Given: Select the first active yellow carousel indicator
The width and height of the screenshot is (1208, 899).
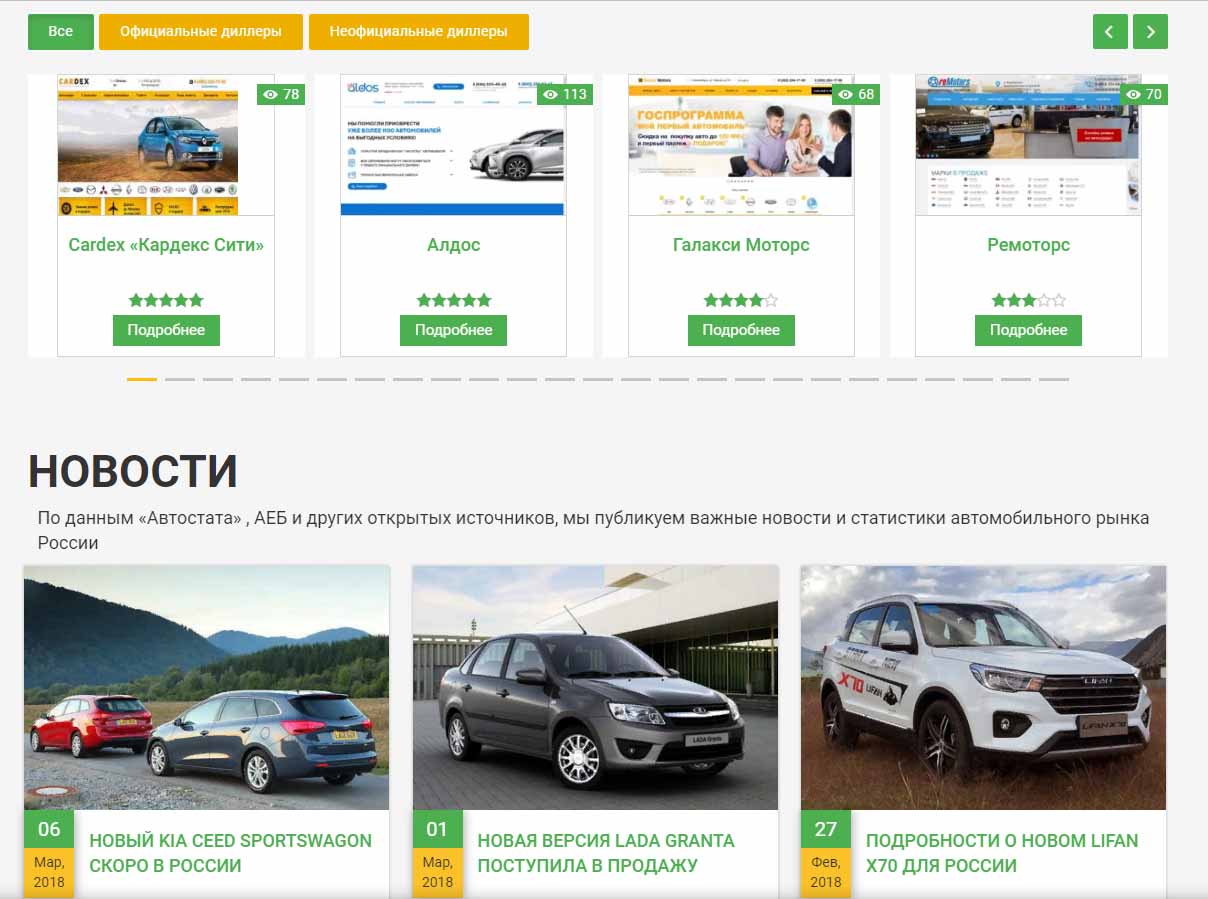Looking at the screenshot, I should click(142, 380).
